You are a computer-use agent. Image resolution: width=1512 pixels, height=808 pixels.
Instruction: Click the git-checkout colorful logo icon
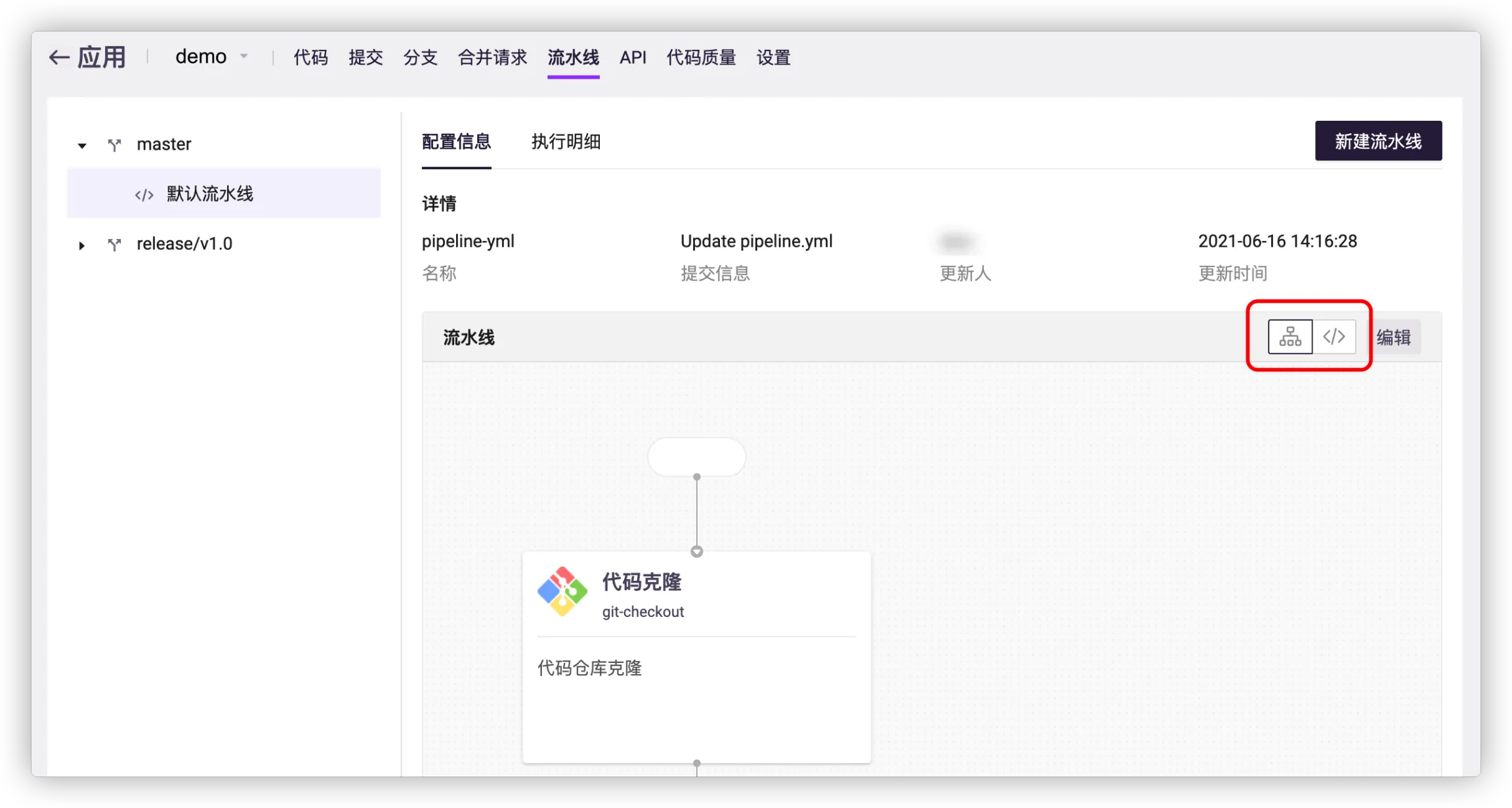click(x=562, y=591)
